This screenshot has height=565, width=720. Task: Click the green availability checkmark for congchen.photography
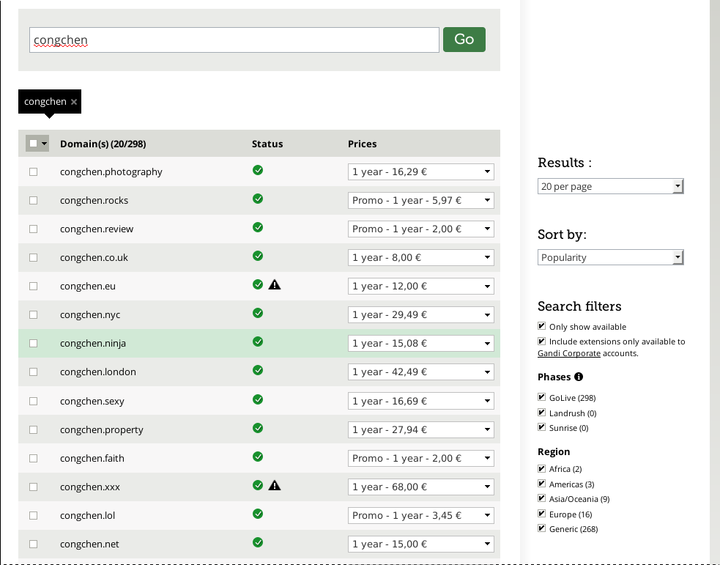tap(258, 171)
